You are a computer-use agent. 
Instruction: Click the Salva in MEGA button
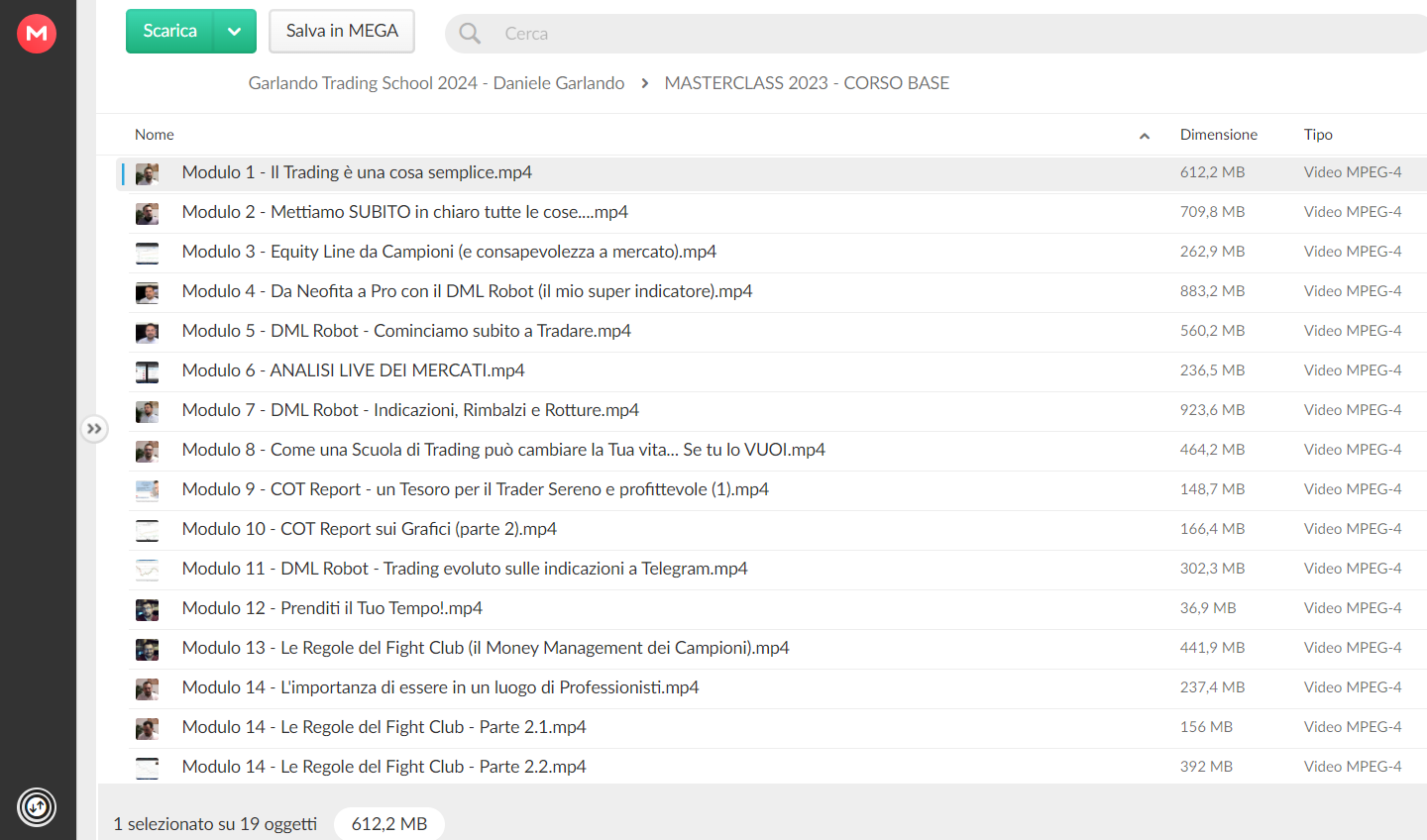coord(342,32)
